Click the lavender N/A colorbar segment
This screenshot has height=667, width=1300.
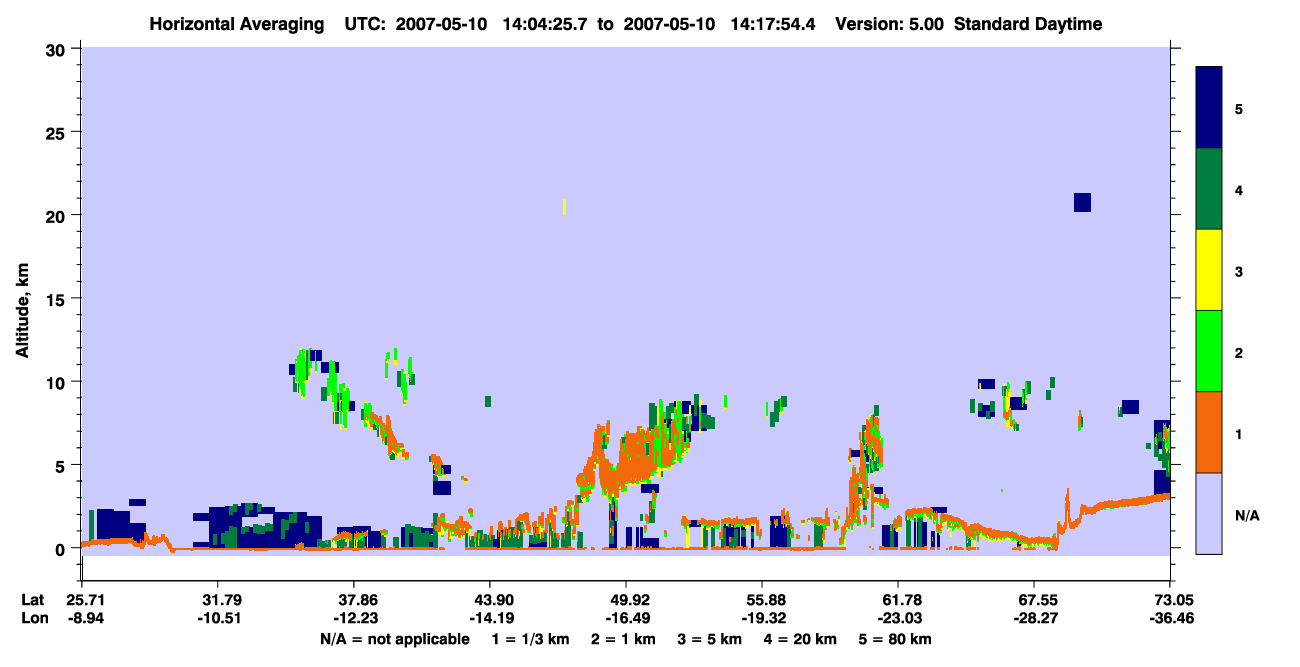[1209, 513]
